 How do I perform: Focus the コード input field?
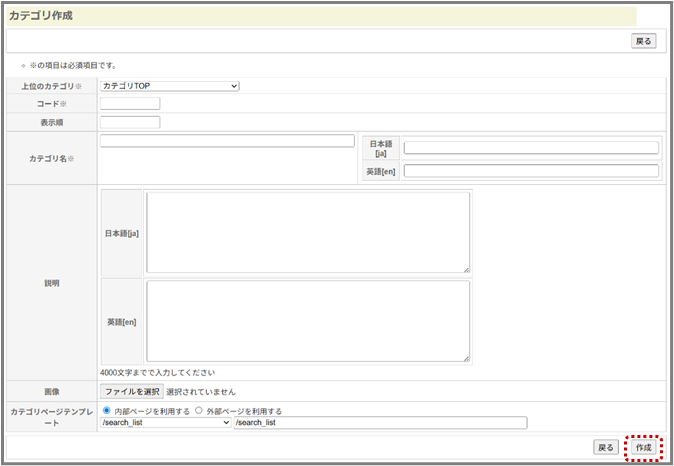(x=130, y=103)
